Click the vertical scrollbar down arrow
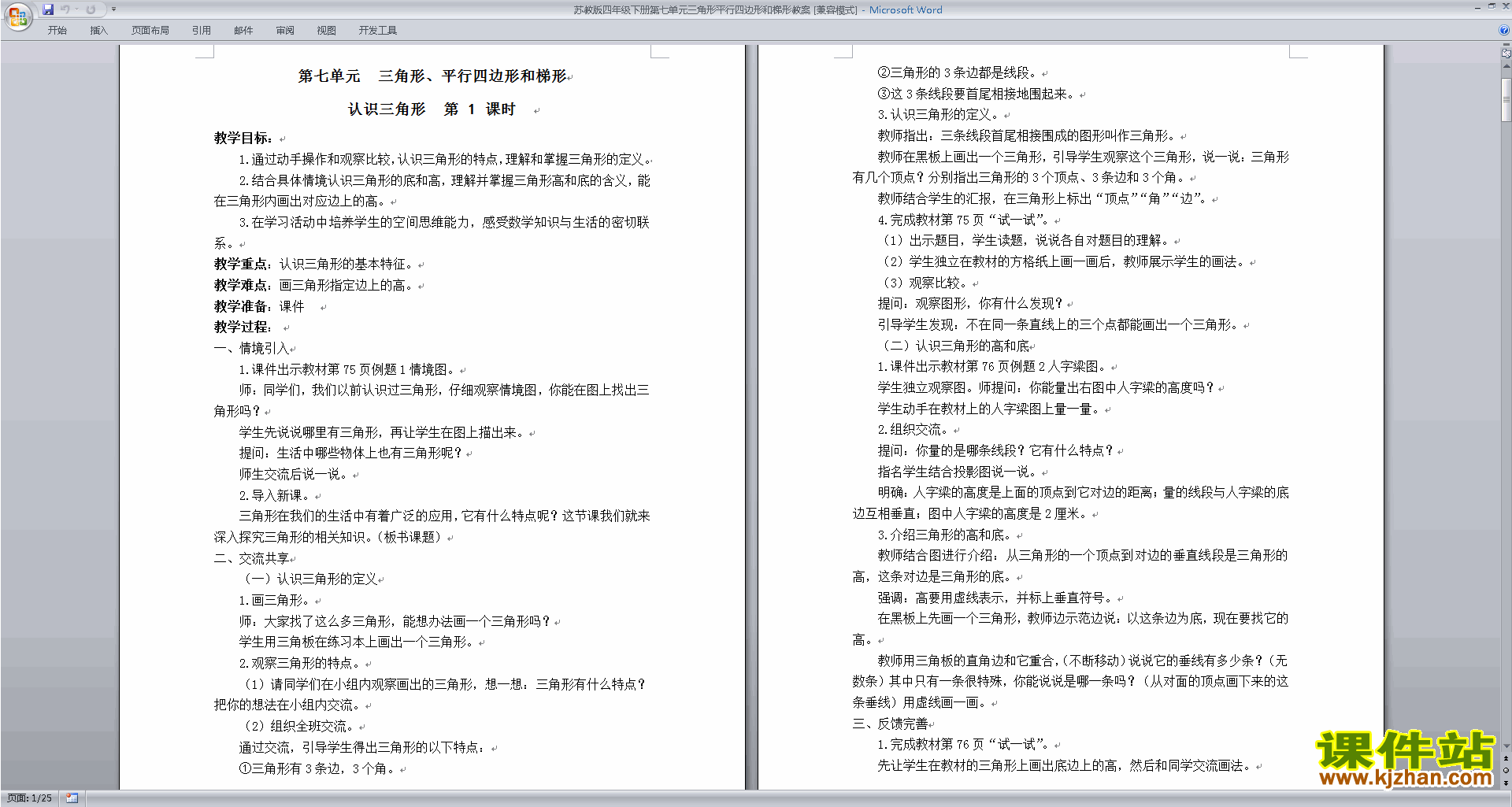The width and height of the screenshot is (1512, 807). [x=1506, y=746]
